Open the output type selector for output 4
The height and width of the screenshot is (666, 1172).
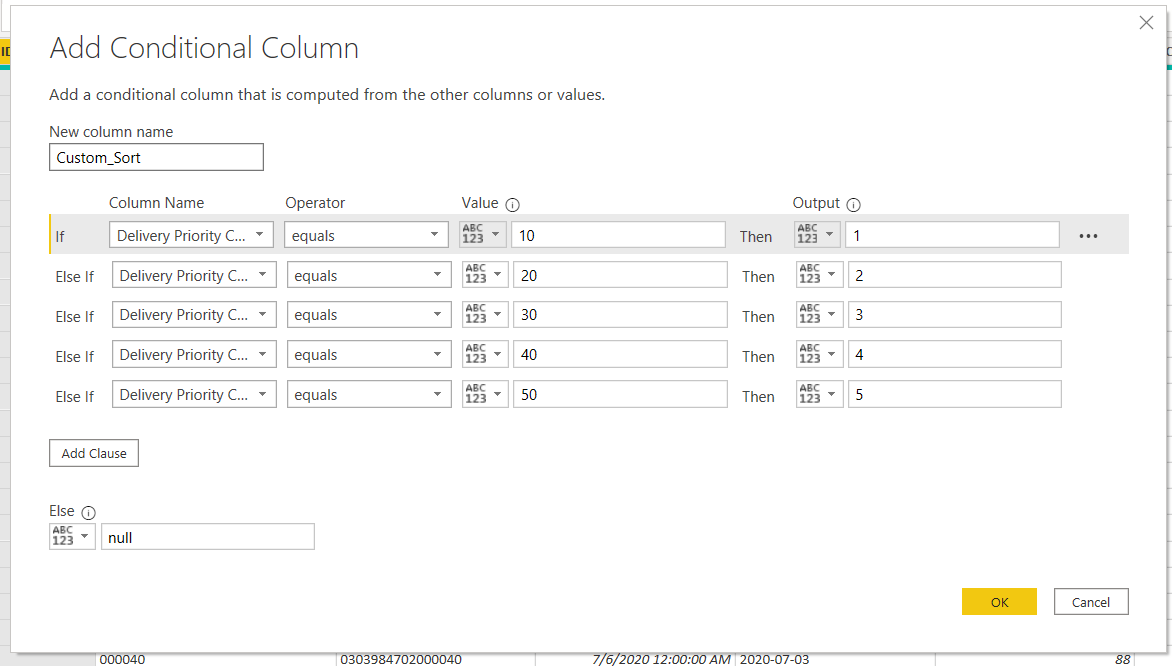click(x=820, y=354)
